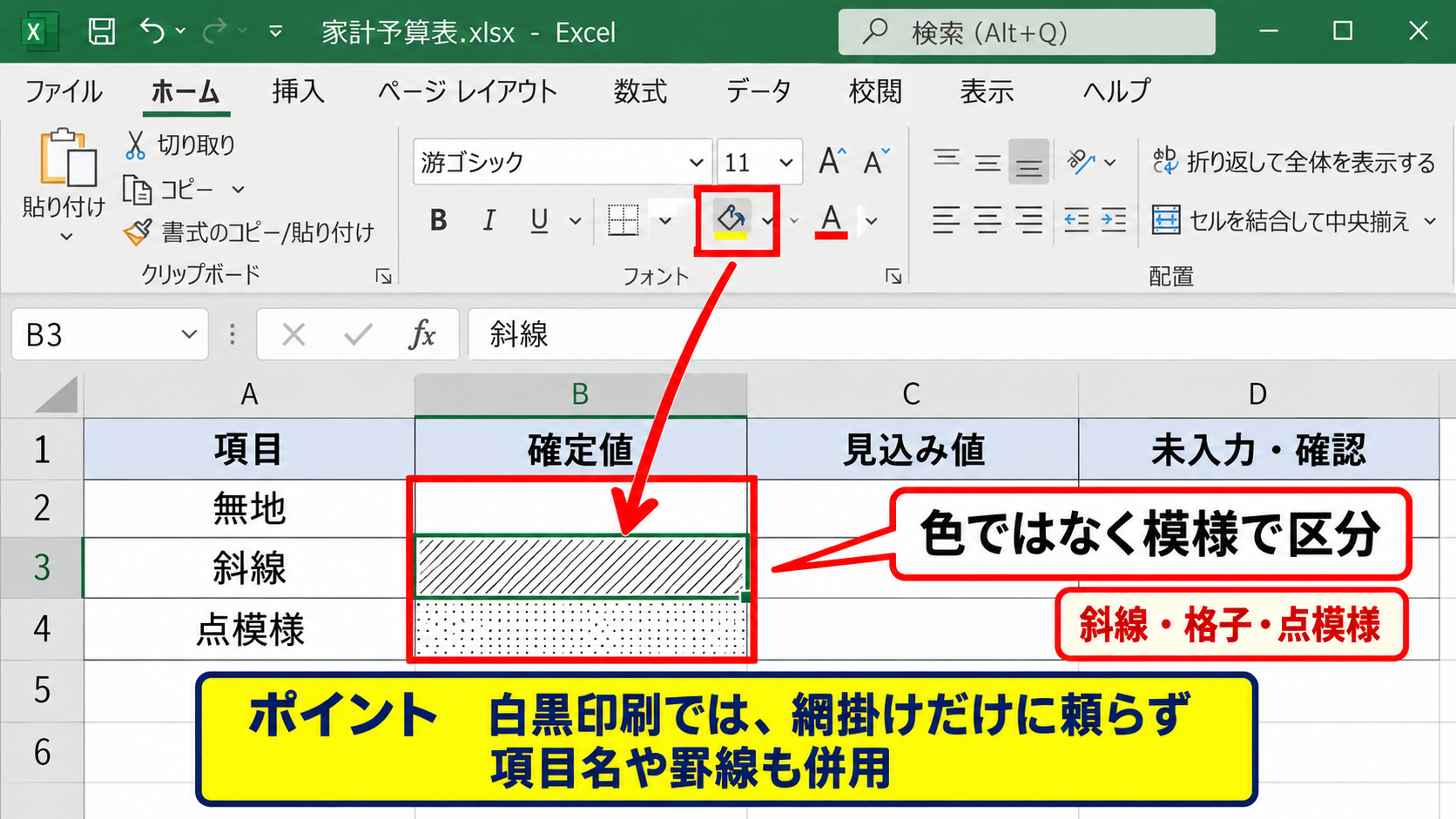Screen dimensions: 1456x819
Task: Open the フォント dialog launcher
Action: pos(893,276)
